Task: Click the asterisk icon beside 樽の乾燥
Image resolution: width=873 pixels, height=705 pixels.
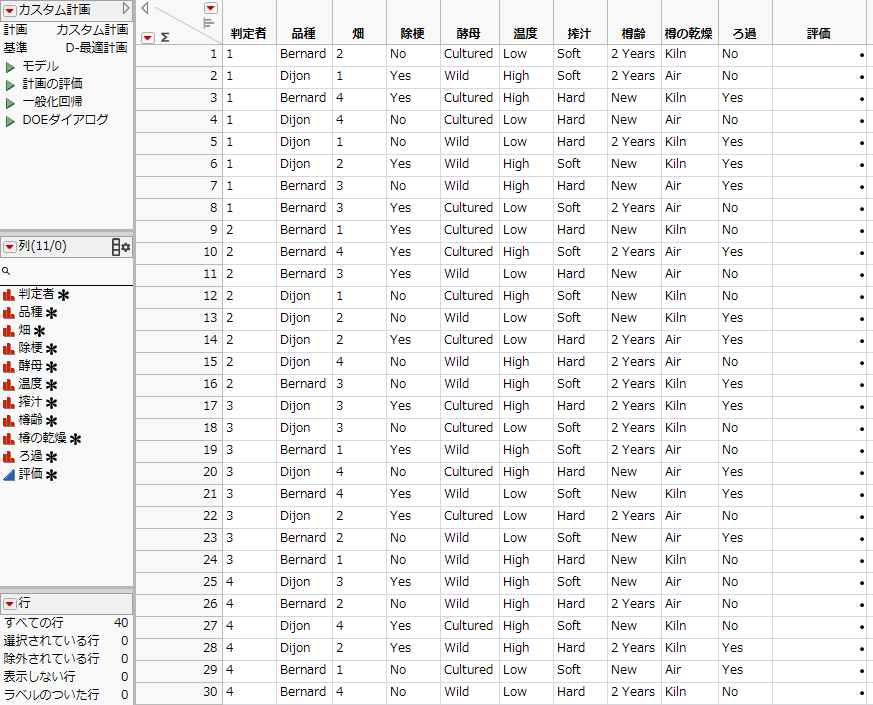Action: coord(76,438)
